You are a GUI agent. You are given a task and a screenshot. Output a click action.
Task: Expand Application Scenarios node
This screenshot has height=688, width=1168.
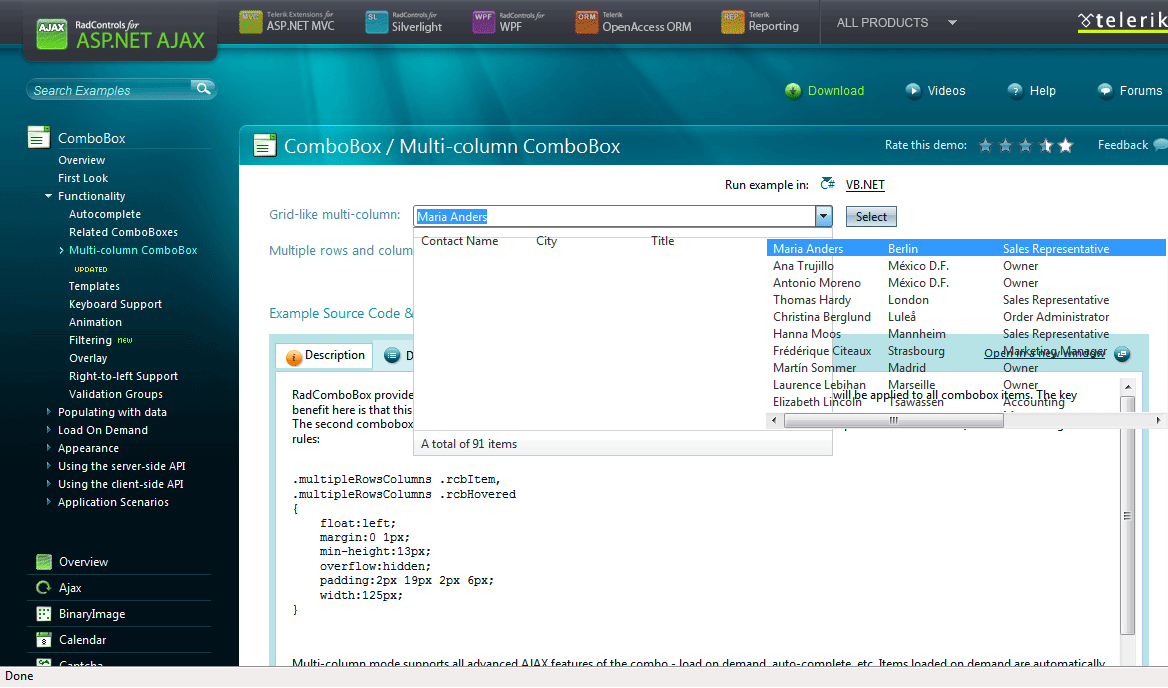[x=48, y=501]
